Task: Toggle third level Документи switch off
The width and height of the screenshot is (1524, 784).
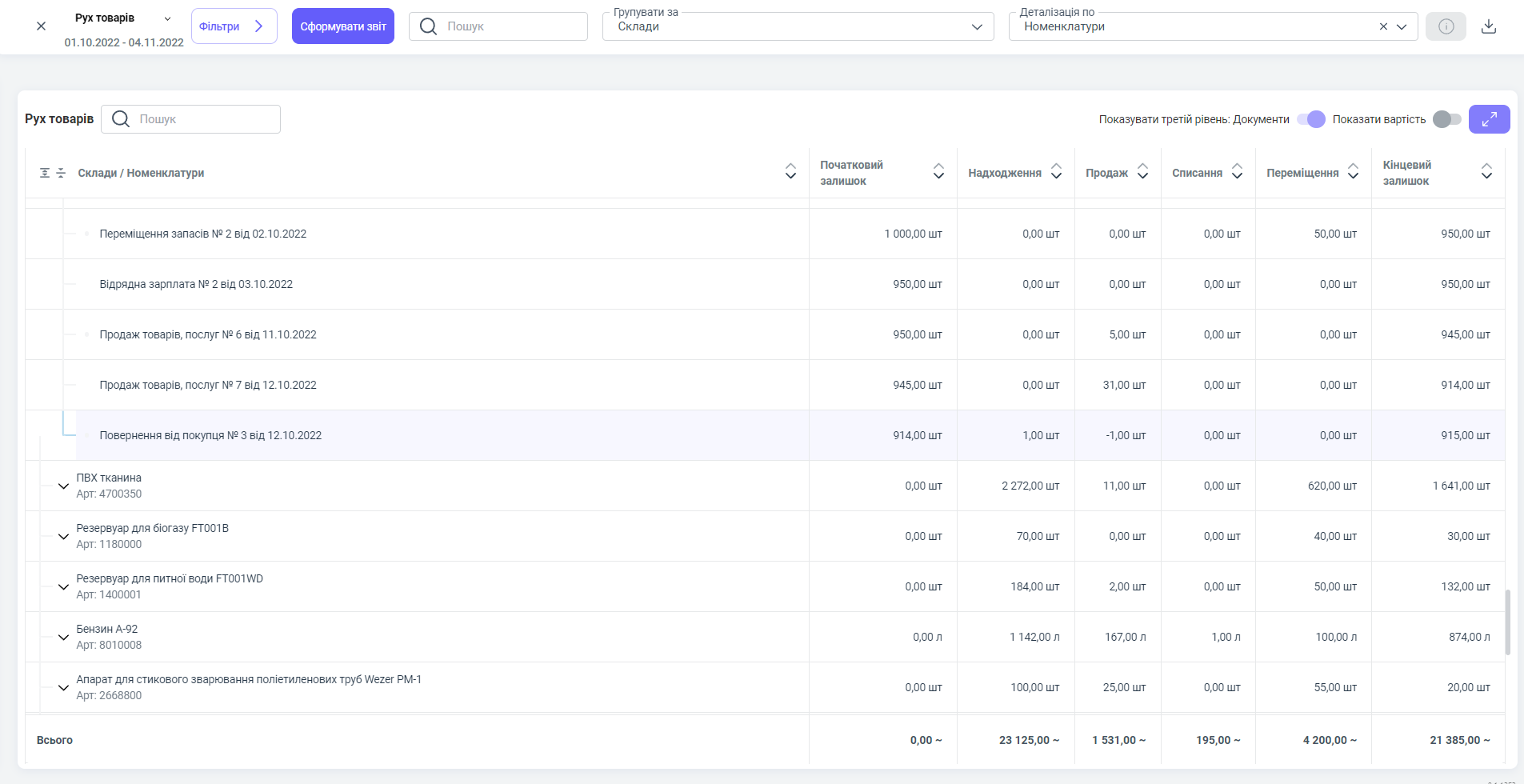Action: 1311,119
